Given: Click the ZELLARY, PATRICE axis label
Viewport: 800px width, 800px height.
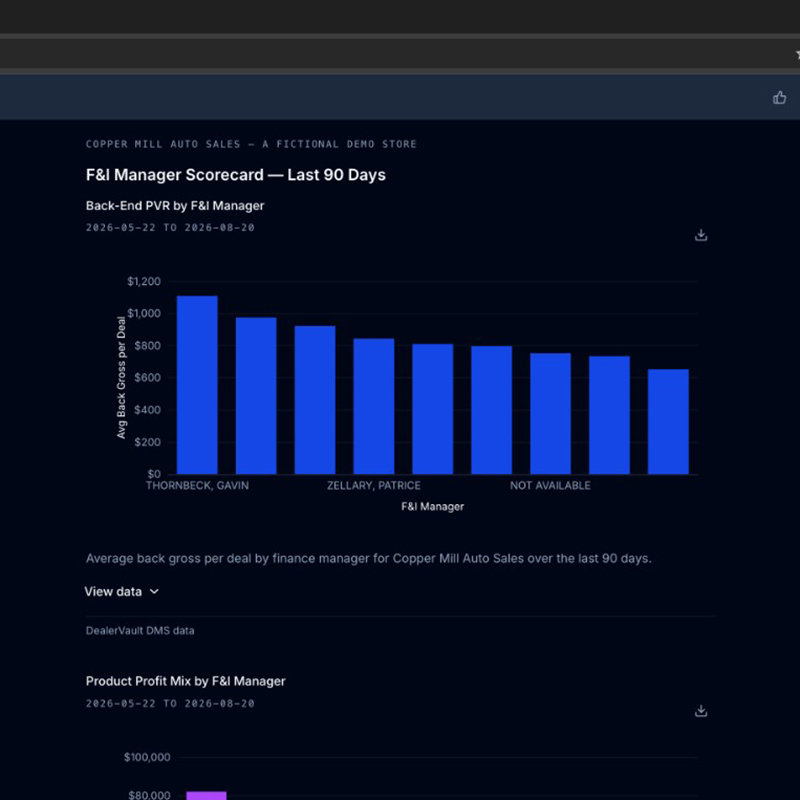Looking at the screenshot, I should tap(374, 485).
